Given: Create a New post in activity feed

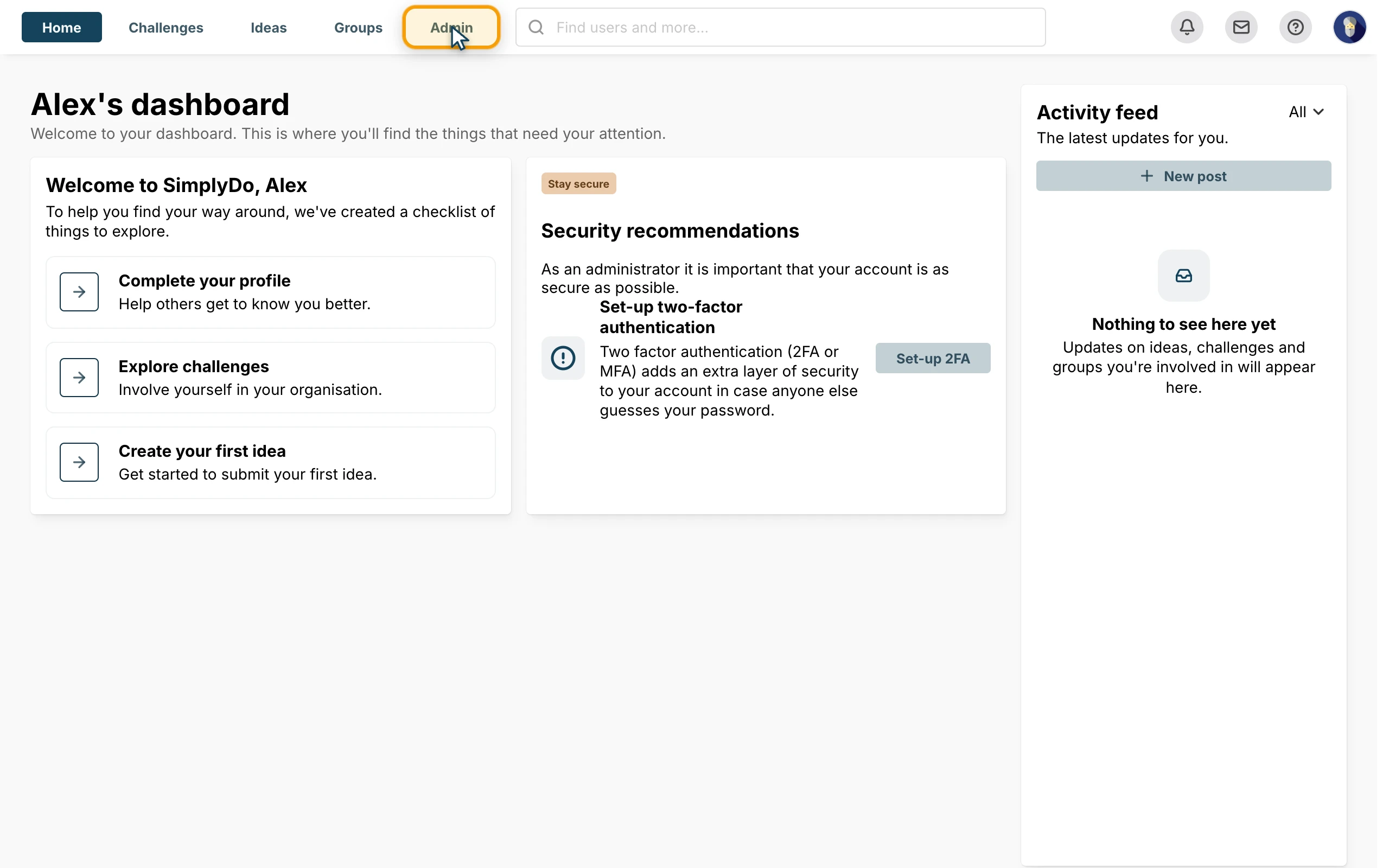Looking at the screenshot, I should [1183, 176].
